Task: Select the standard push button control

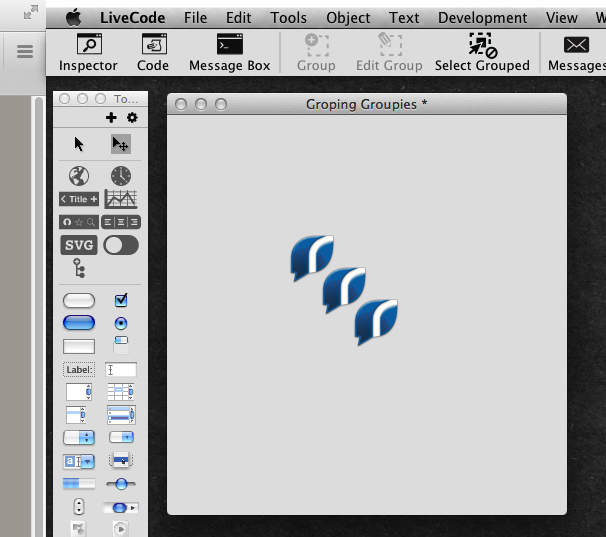Action: click(x=79, y=300)
